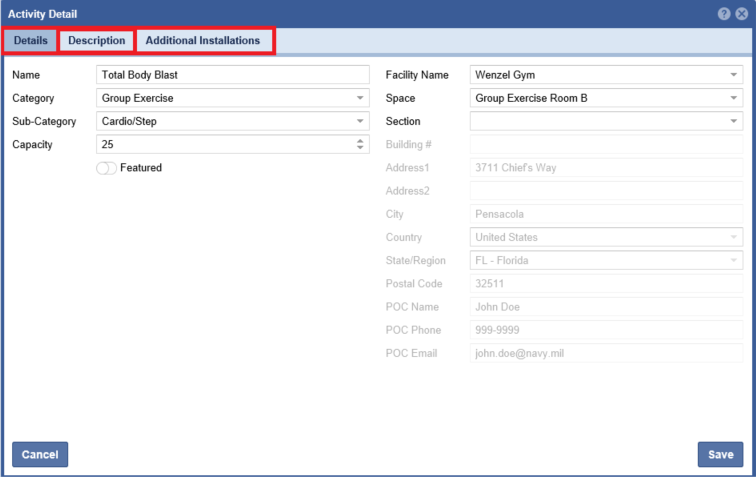Click the Save button
This screenshot has width=756, height=477.
720,454
